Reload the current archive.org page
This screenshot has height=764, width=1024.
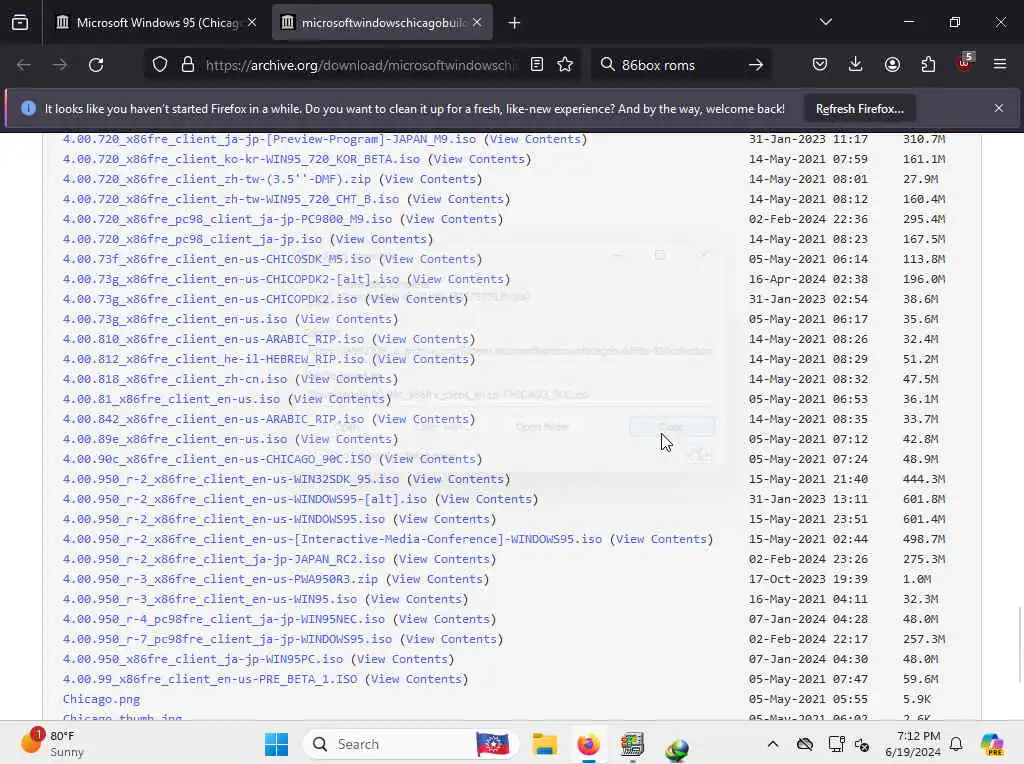click(96, 65)
